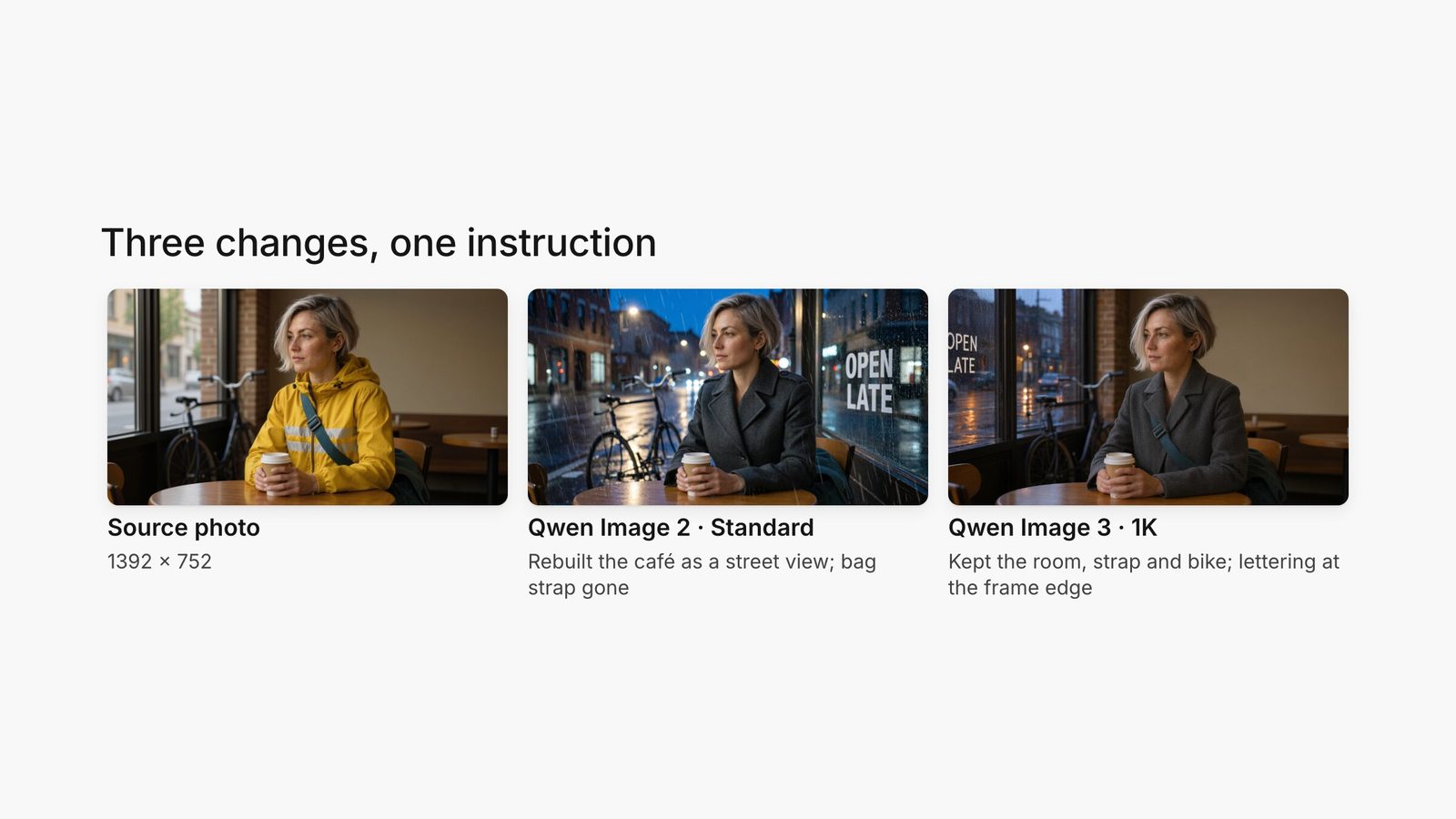Select the 'Qwen Image 2 · Standard' label
The width and height of the screenshot is (1456, 819).
[x=671, y=528]
